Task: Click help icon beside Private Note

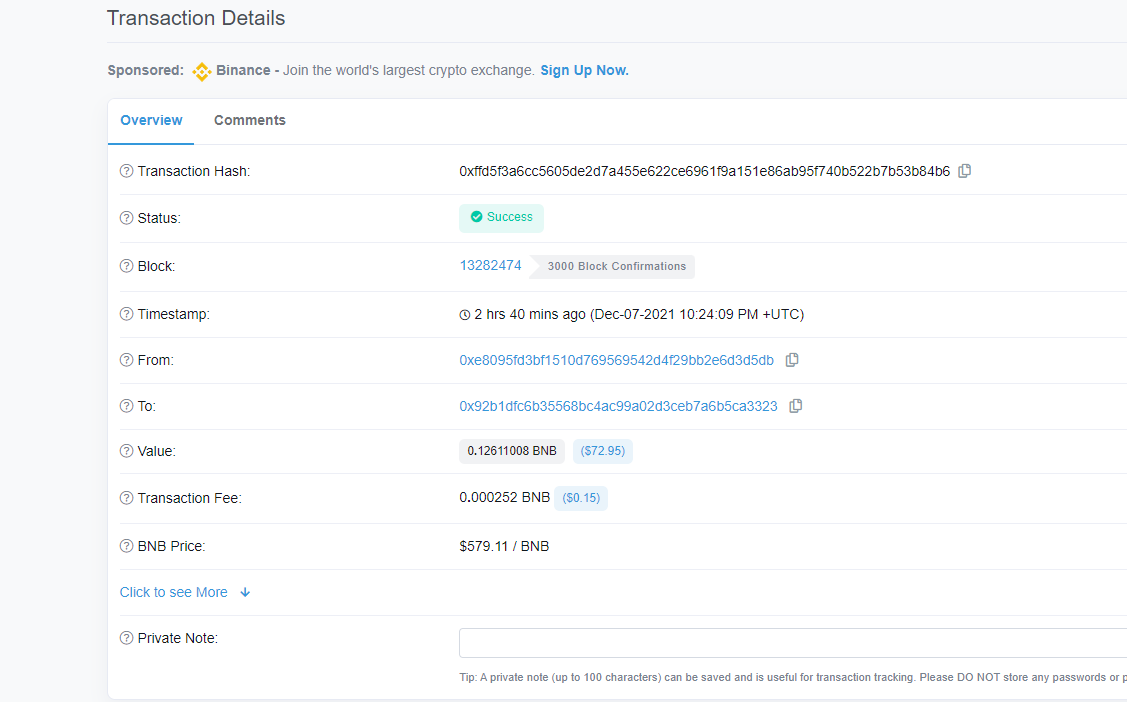Action: [x=126, y=638]
